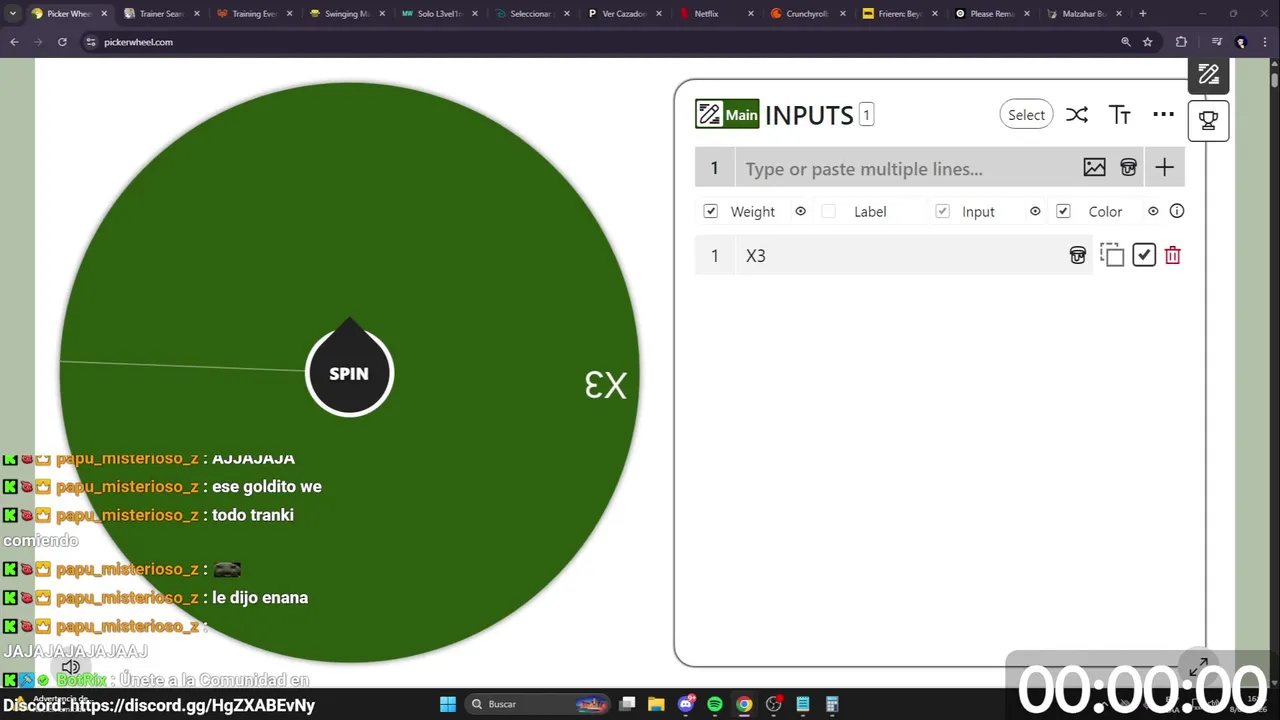Spin the wheel with the SPIN button
1280x720 pixels.
coord(349,373)
